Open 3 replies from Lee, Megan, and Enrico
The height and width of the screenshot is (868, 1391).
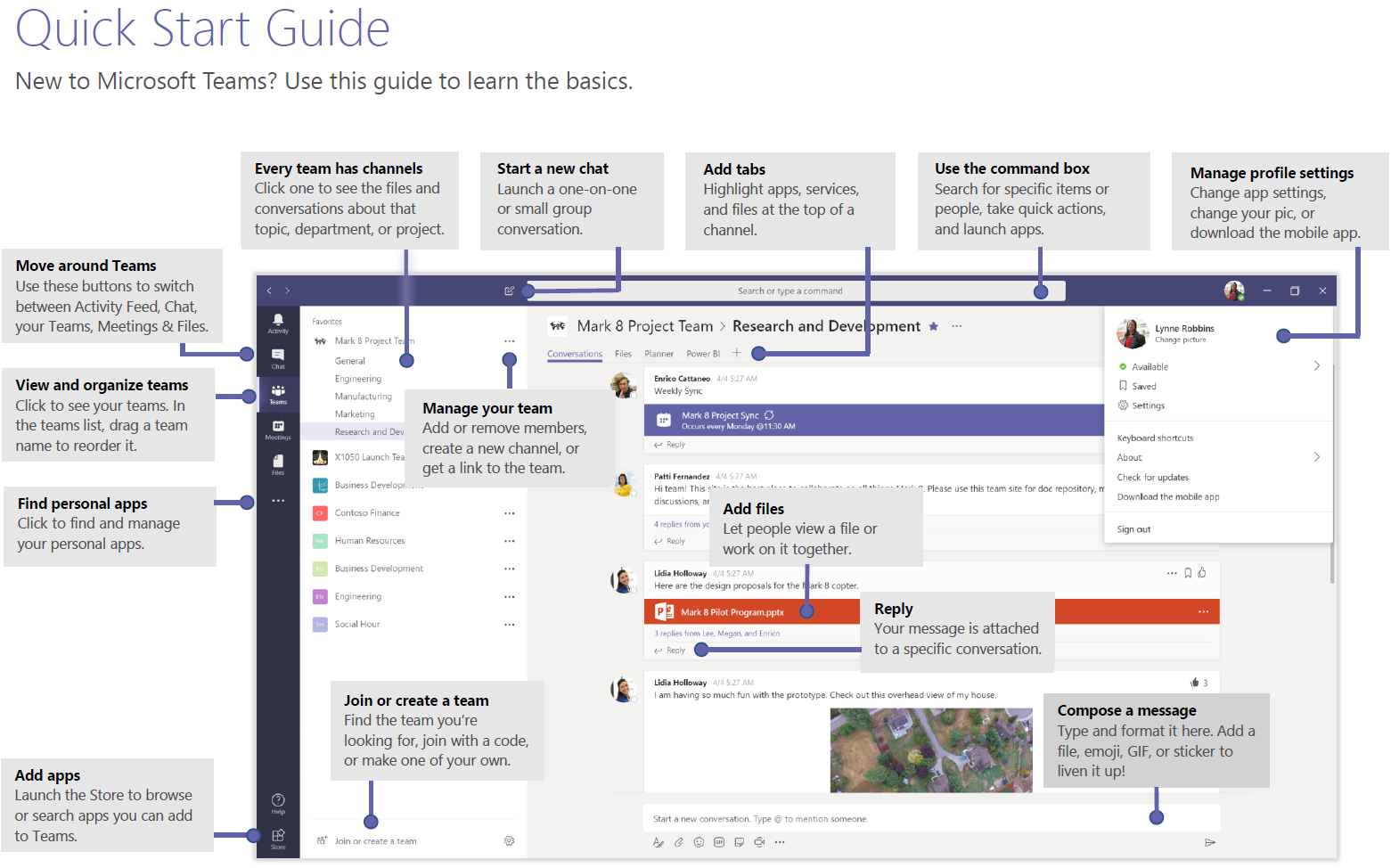tap(716, 634)
